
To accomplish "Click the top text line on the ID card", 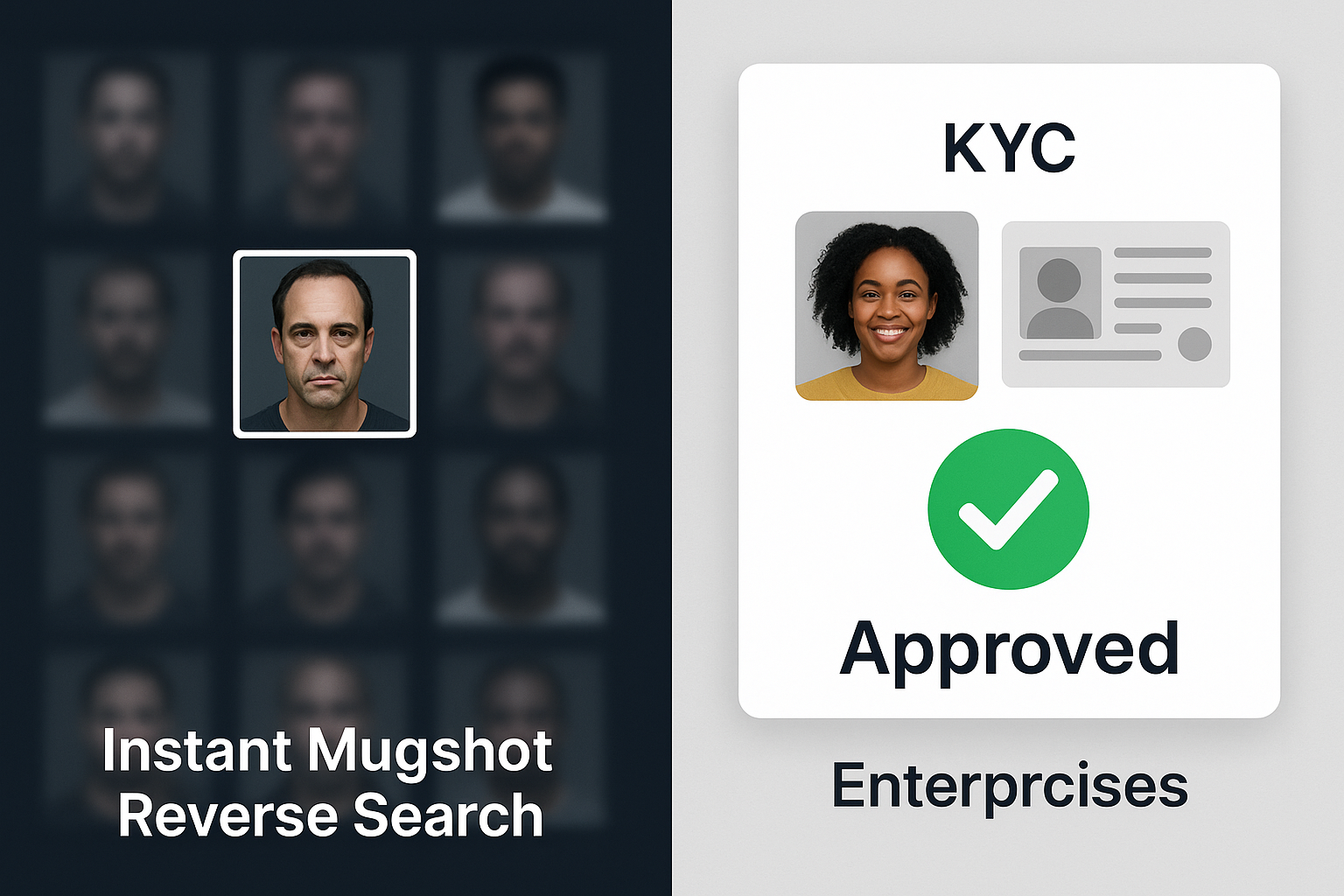I will pyautogui.click(x=1163, y=253).
